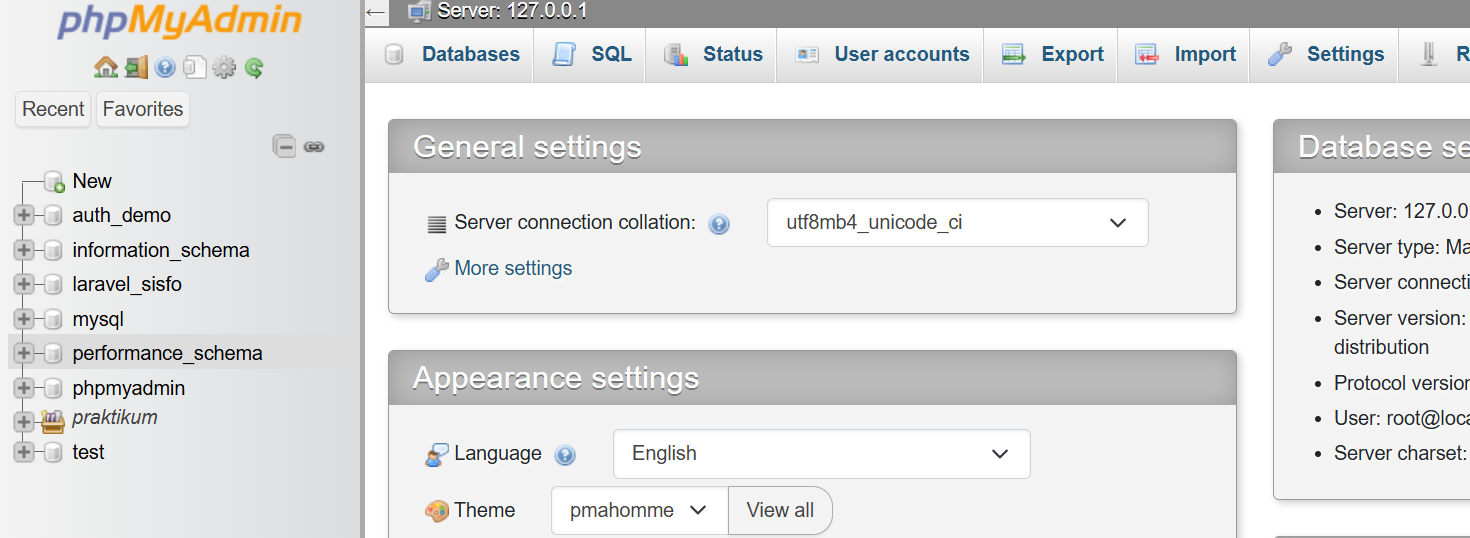This screenshot has width=1470, height=538.
Task: Open MariaDB documentation pages icon
Action: pyautogui.click(x=195, y=67)
